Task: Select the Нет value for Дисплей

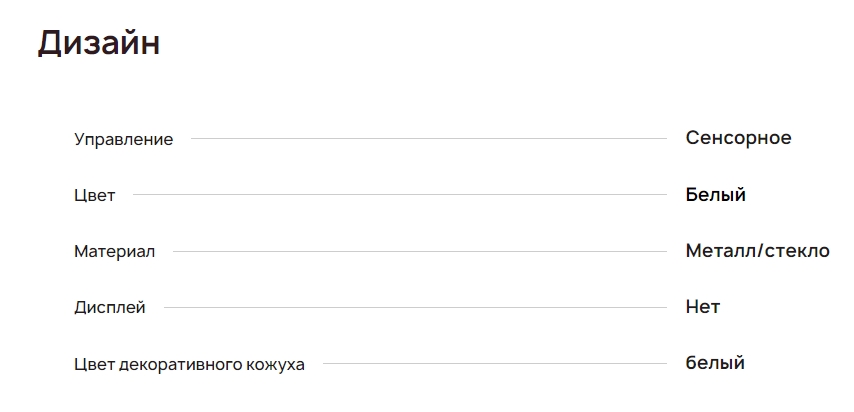Action: coord(702,306)
